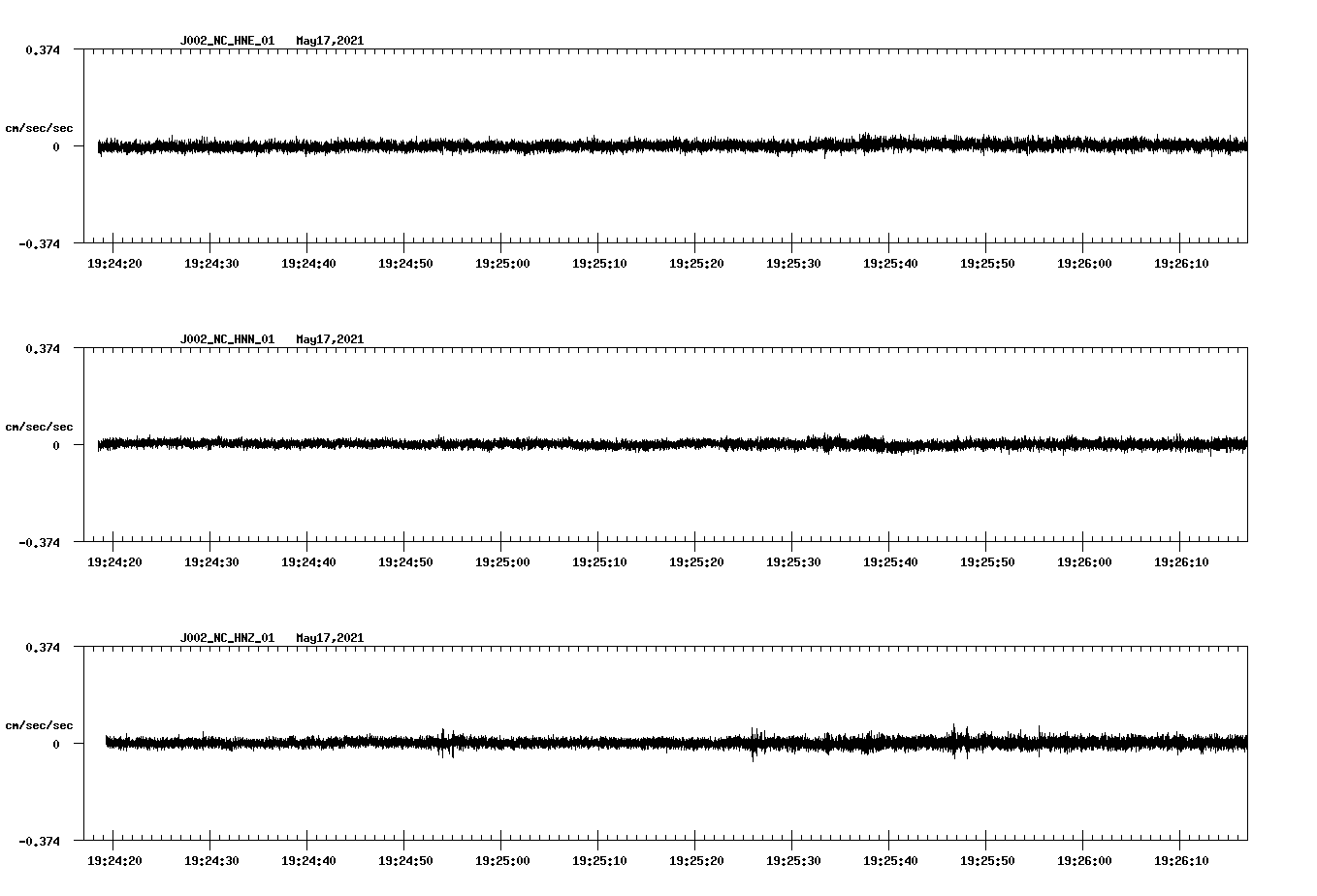The image size is (1317, 896).
Task: Select the J002_NC_HNZ_01 channel title
Action: point(226,638)
